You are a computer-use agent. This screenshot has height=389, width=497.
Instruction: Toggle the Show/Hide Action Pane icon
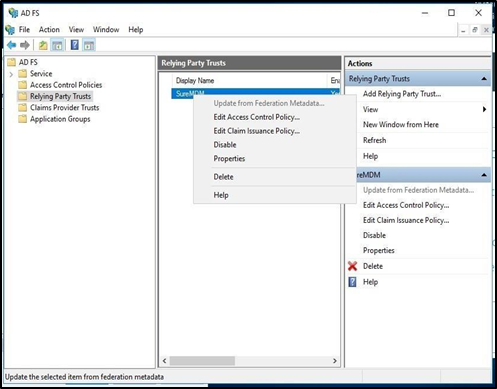pyautogui.click(x=89, y=45)
